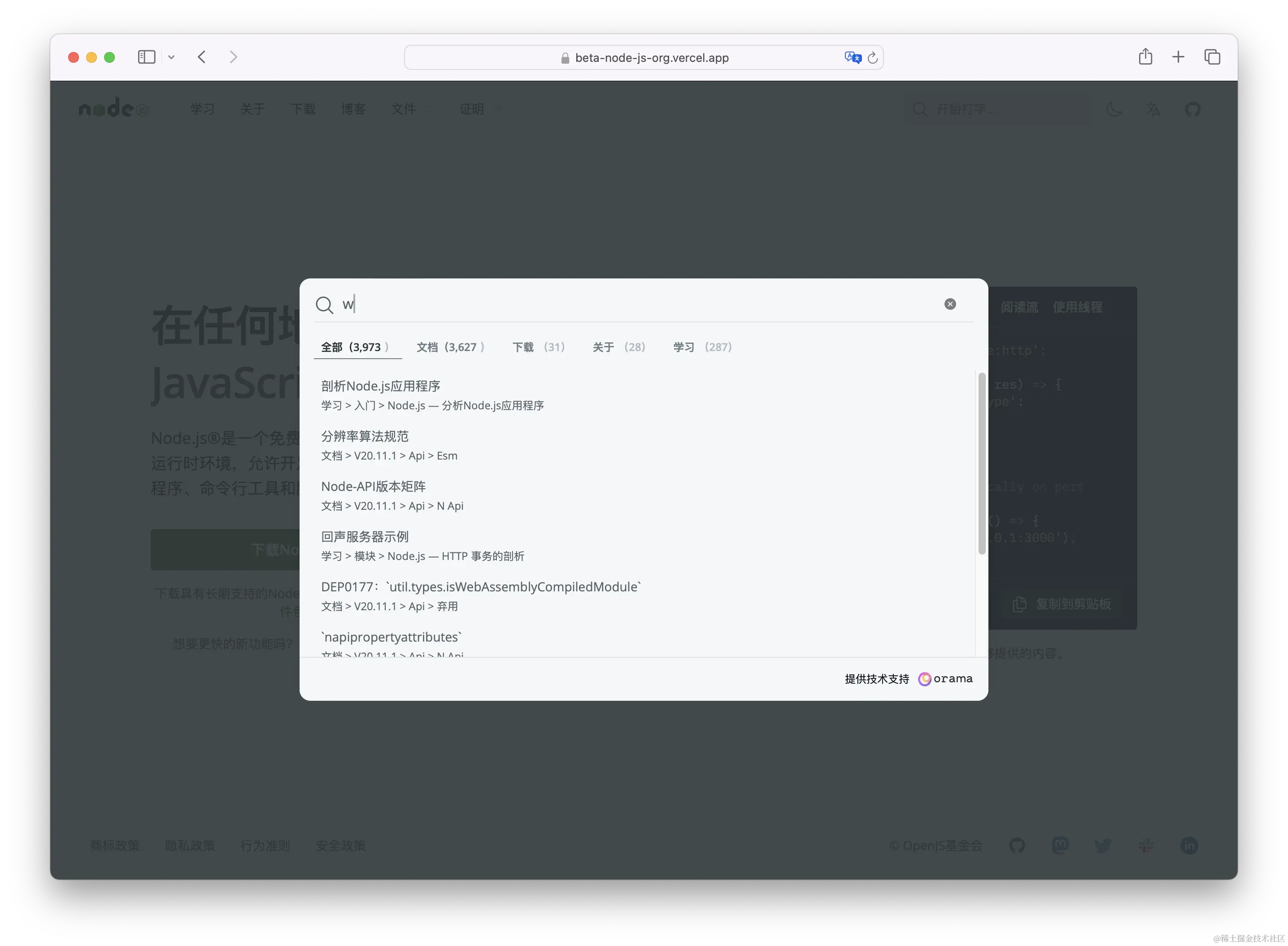
Task: Open © OpenJS基金会 footer link
Action: pos(935,845)
